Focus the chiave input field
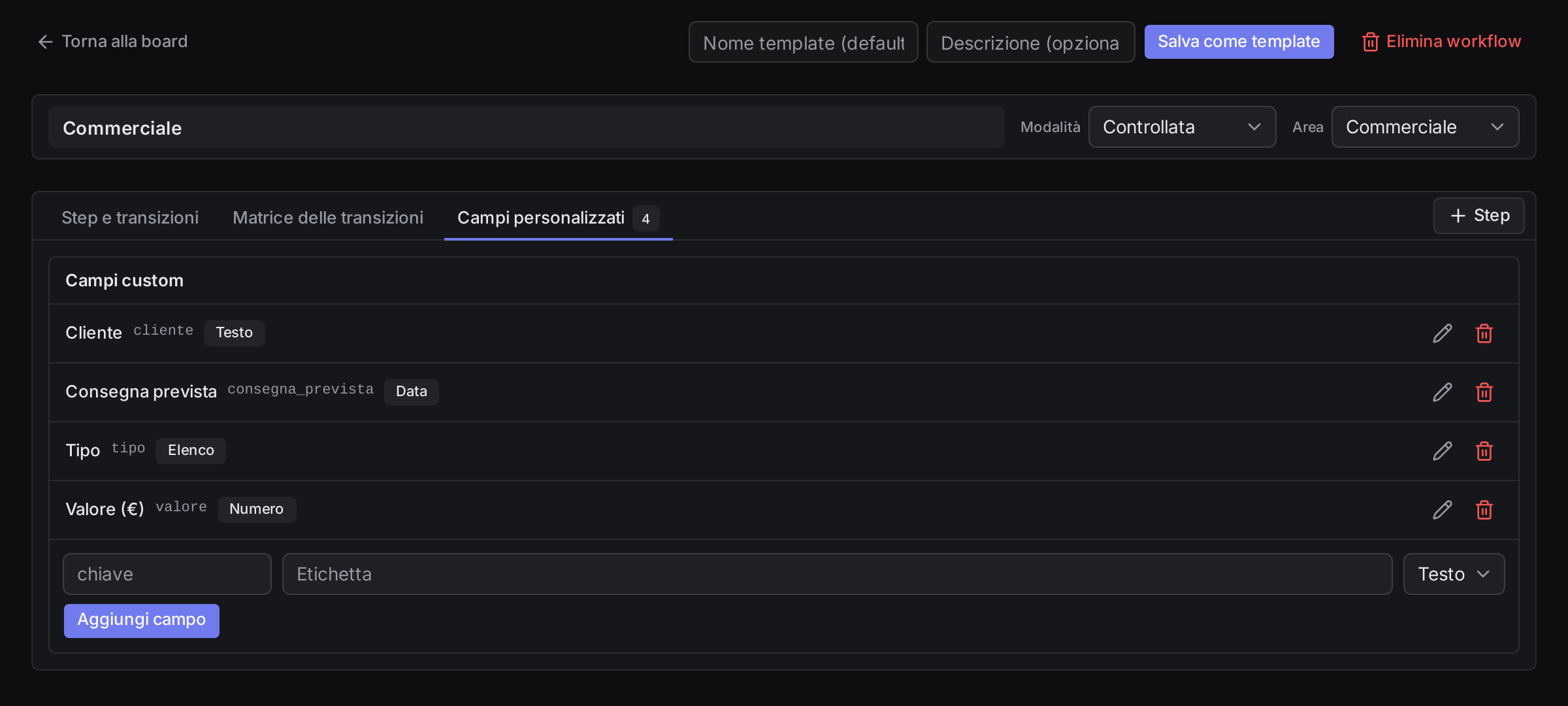This screenshot has height=706, width=1568. click(167, 574)
